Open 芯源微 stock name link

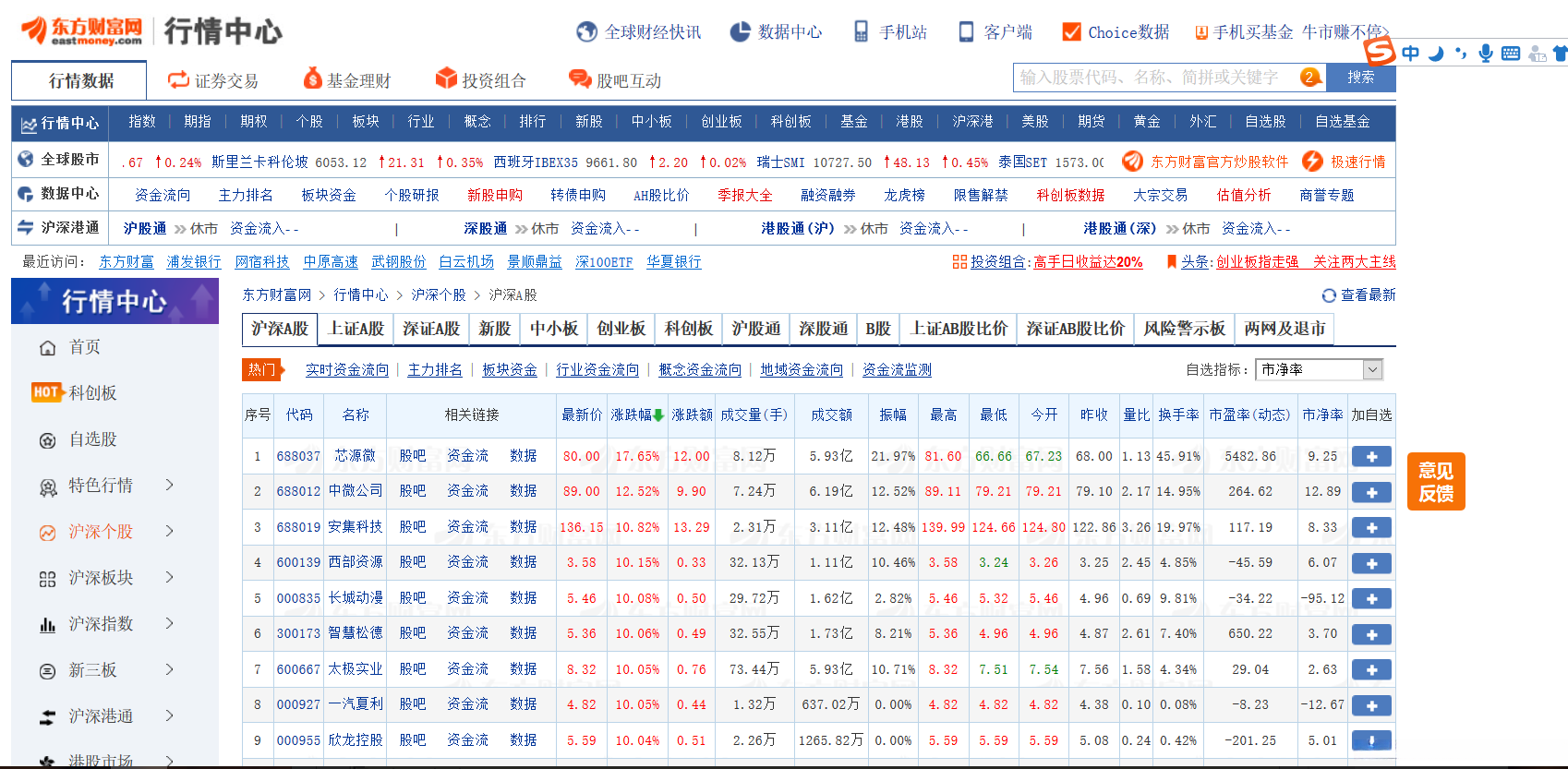(356, 456)
